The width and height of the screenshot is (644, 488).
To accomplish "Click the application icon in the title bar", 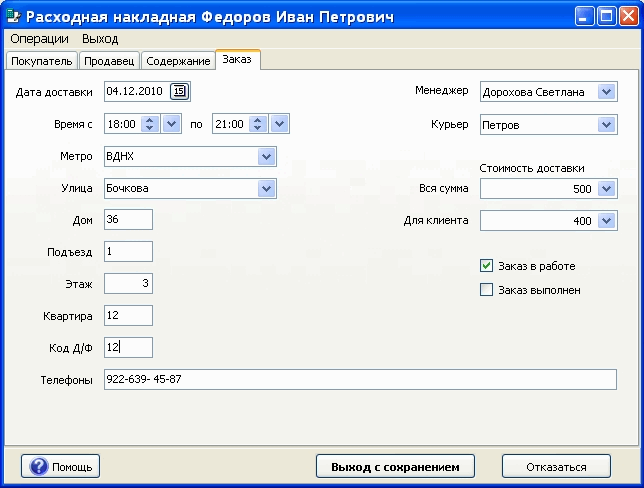I will click(x=14, y=16).
